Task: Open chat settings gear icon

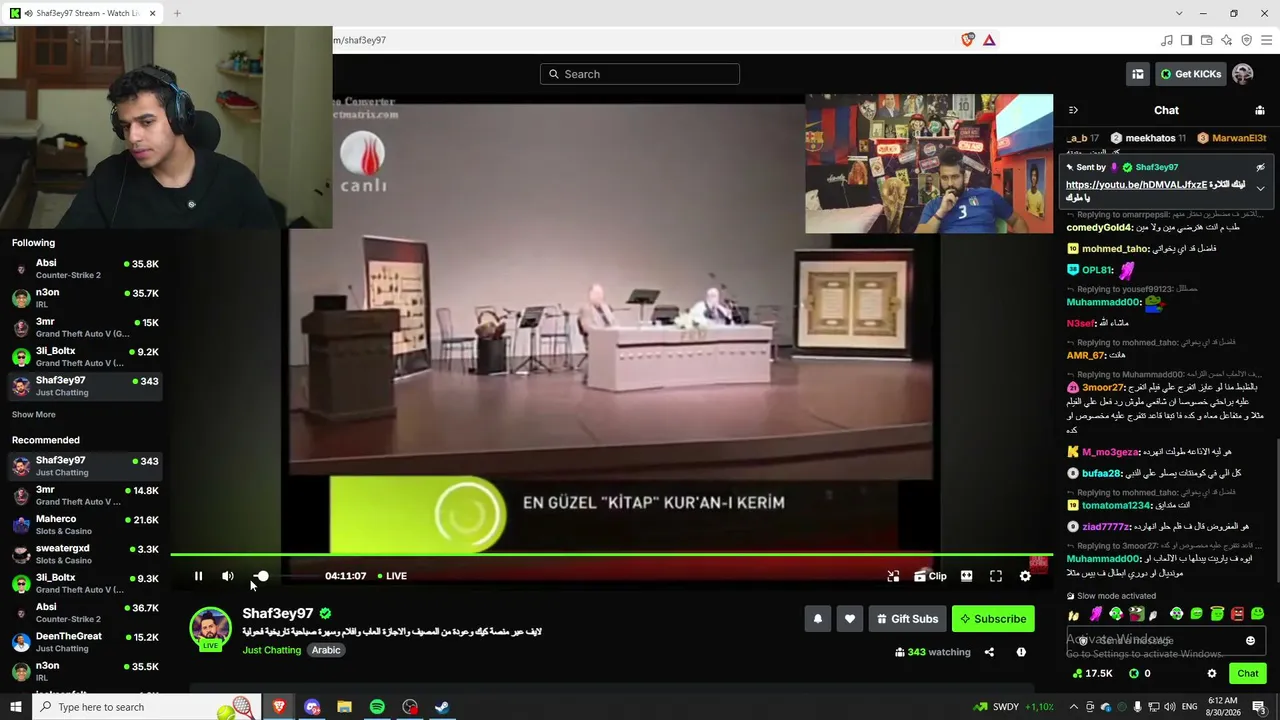Action: 1212,674
